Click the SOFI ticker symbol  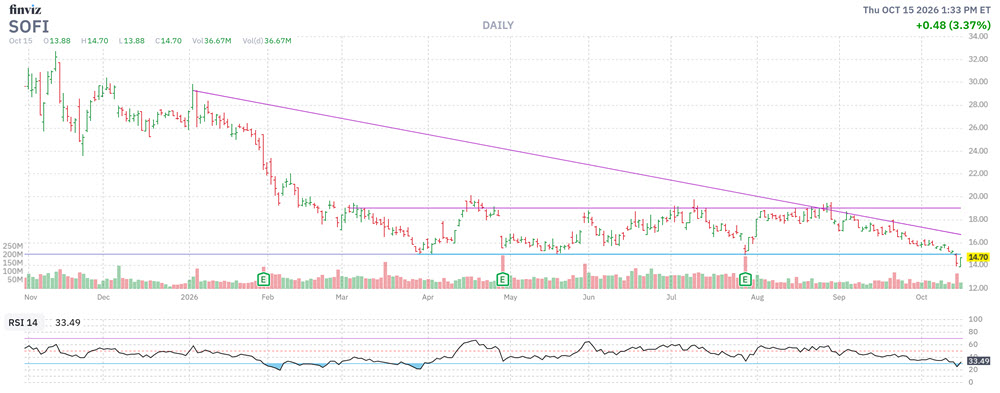point(28,26)
